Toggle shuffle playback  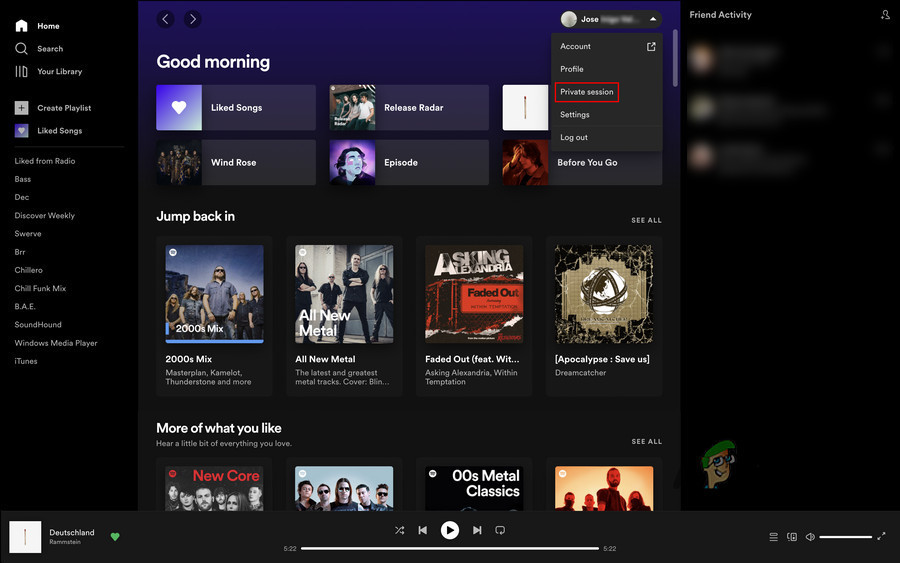[x=399, y=530]
